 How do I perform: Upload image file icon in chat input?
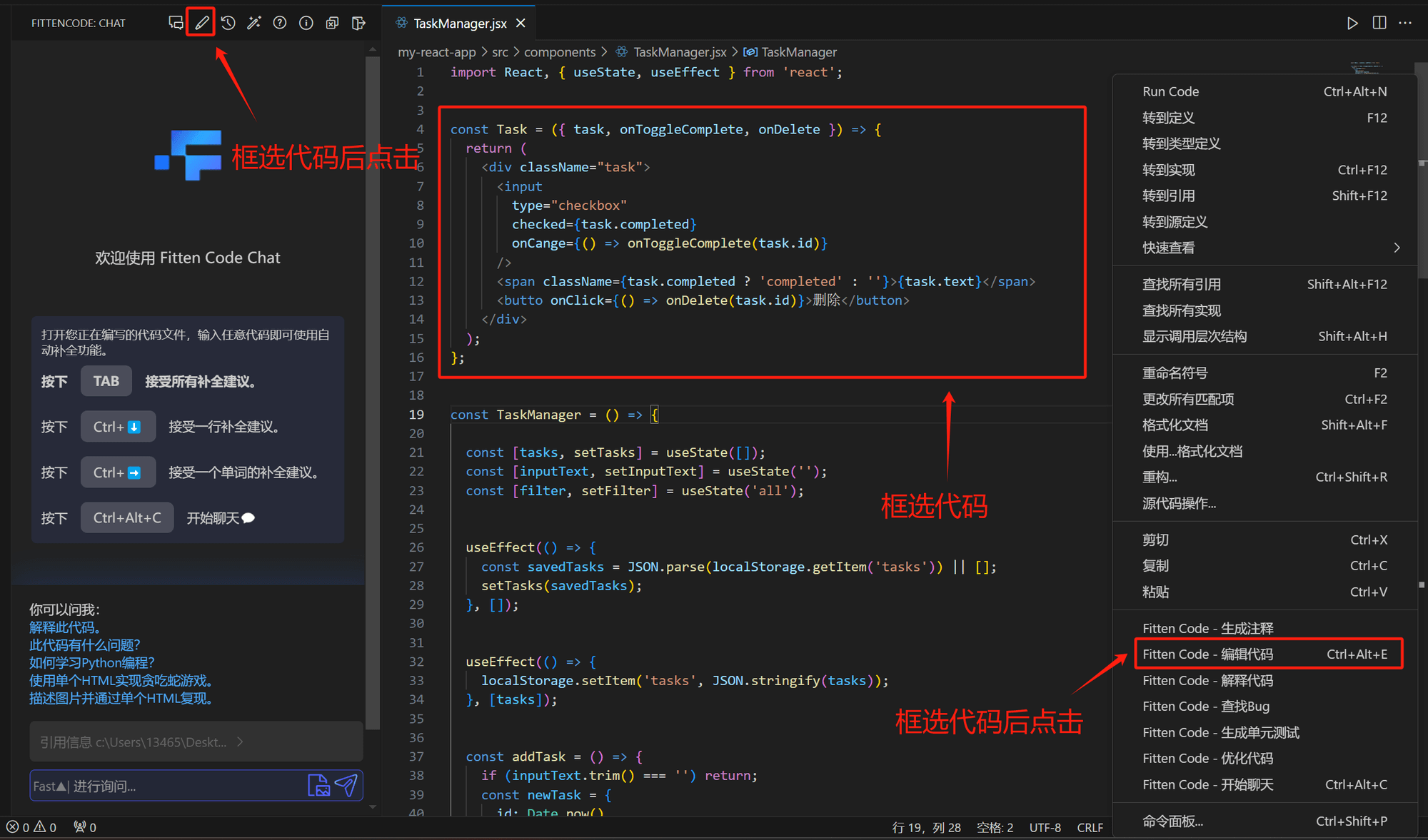(x=318, y=785)
